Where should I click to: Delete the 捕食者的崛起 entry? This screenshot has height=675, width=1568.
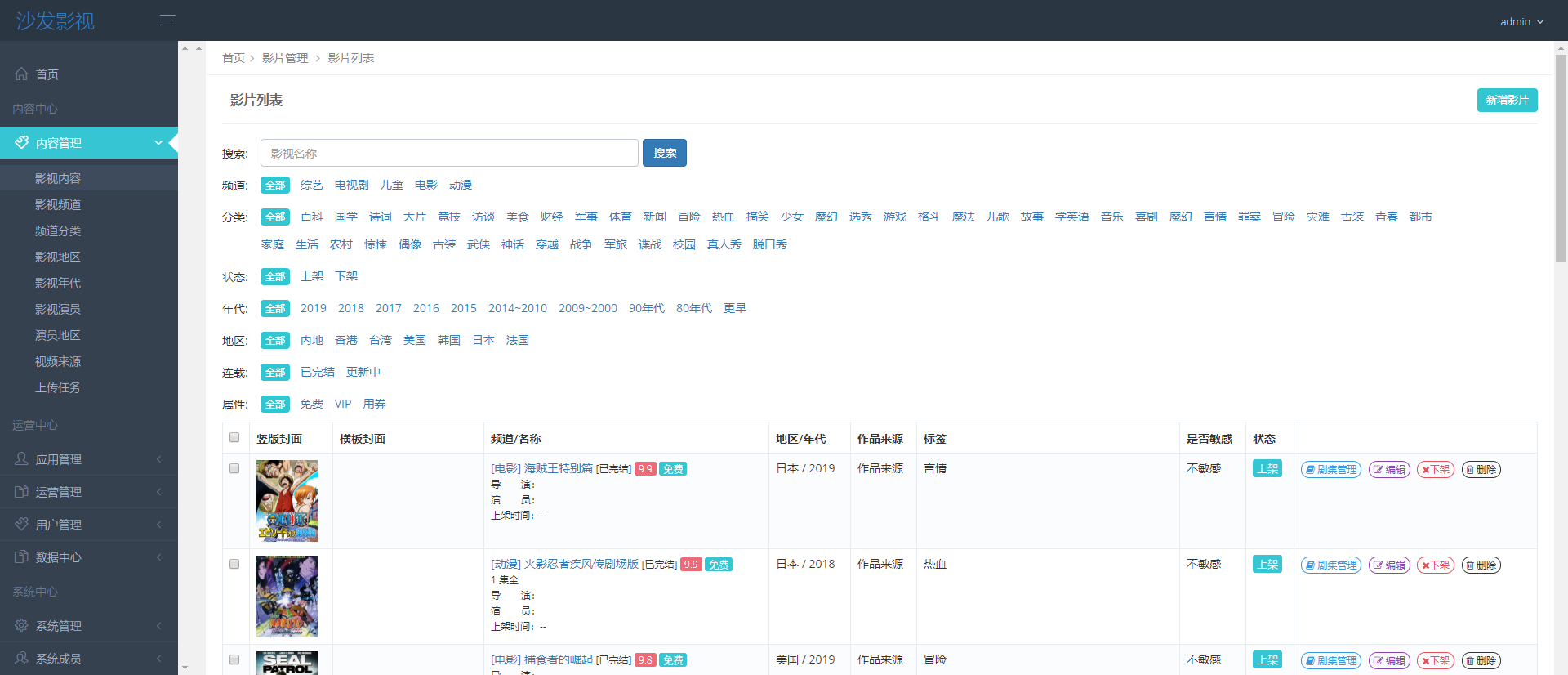pyautogui.click(x=1481, y=660)
